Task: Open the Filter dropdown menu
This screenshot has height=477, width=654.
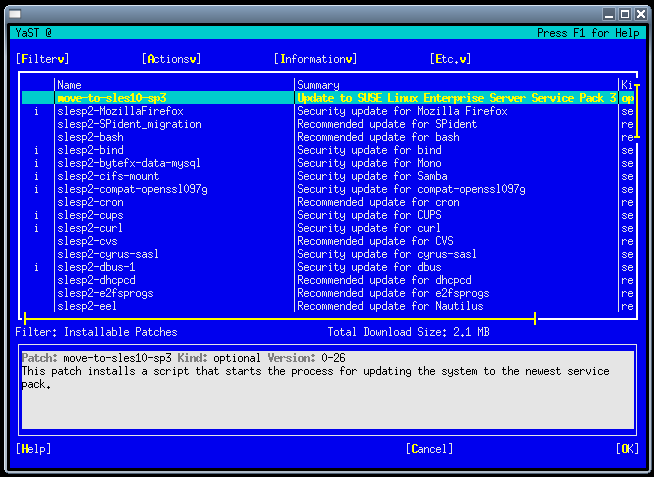Action: (43, 59)
